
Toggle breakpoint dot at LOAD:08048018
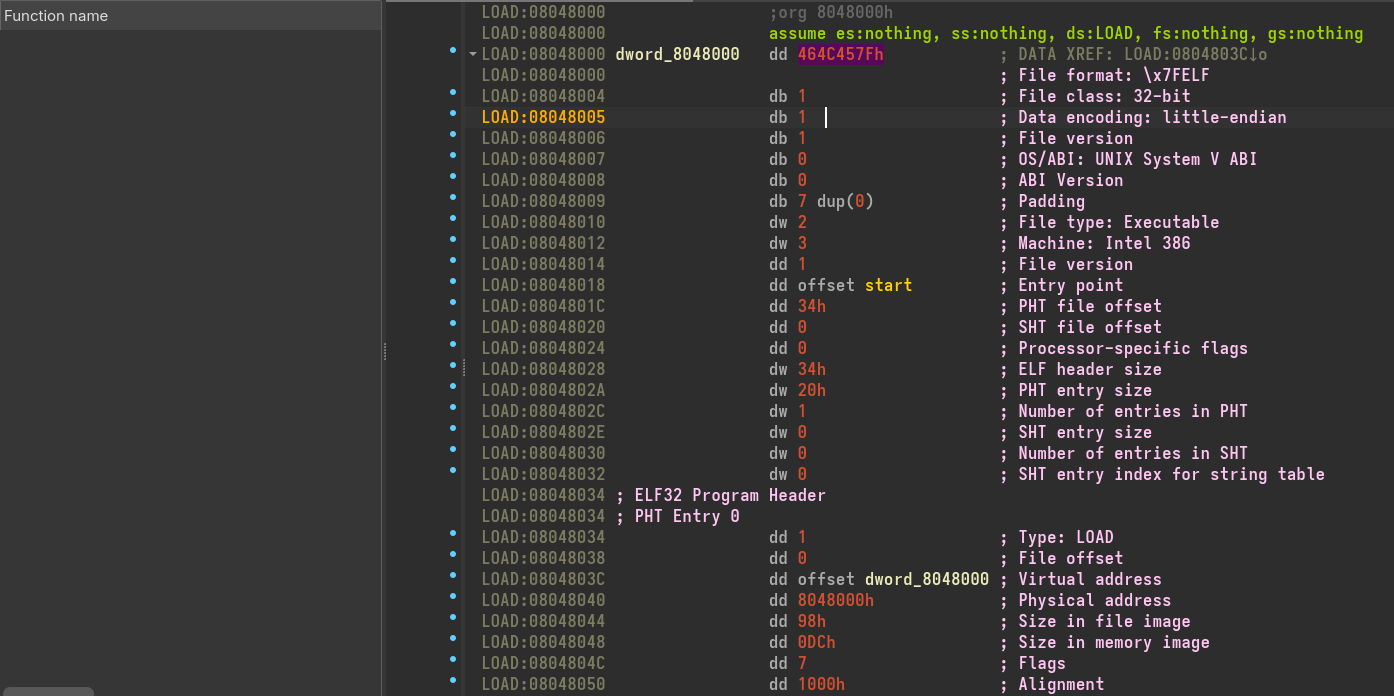click(x=453, y=281)
